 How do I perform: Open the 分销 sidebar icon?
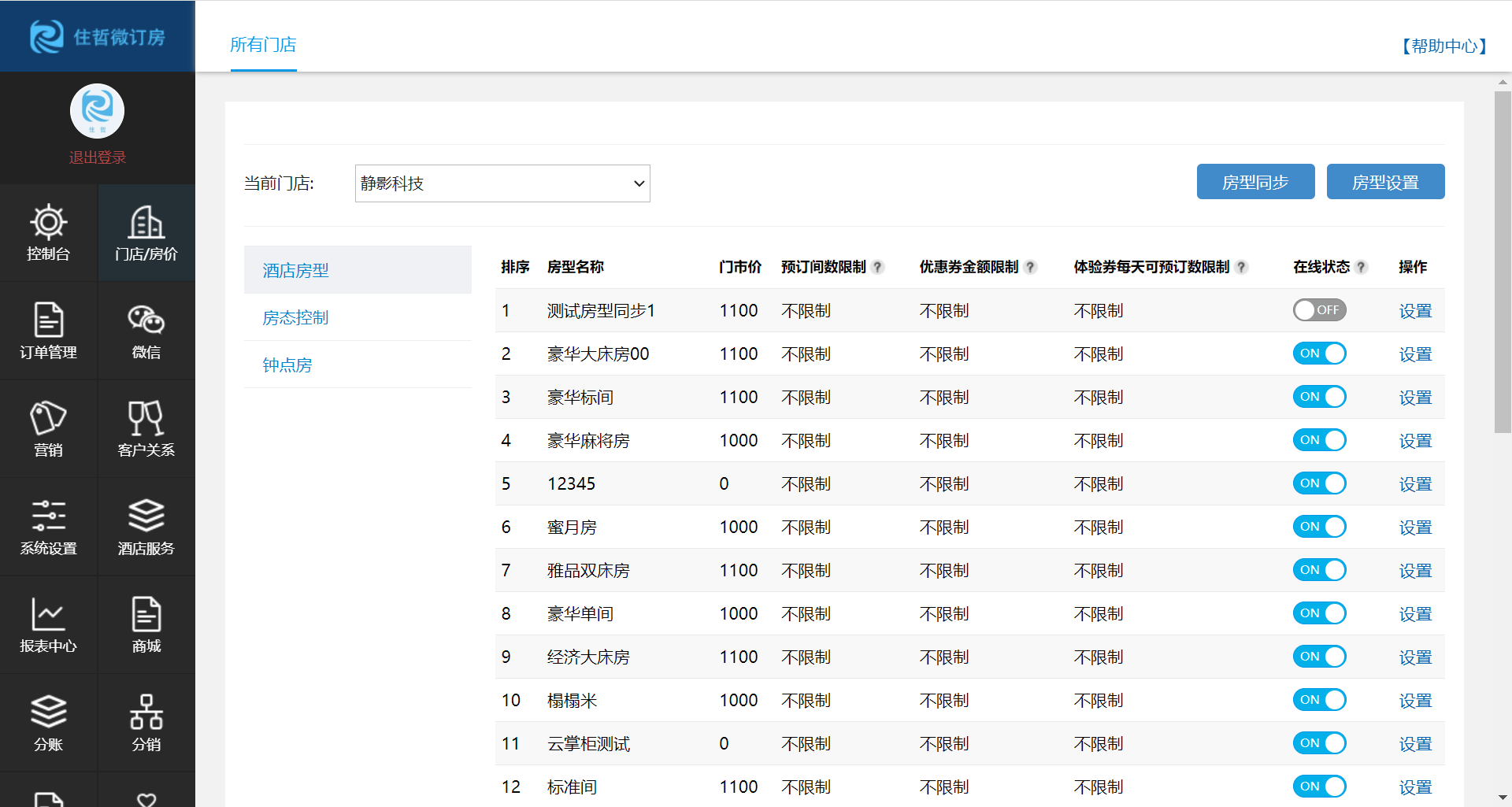pyautogui.click(x=146, y=723)
